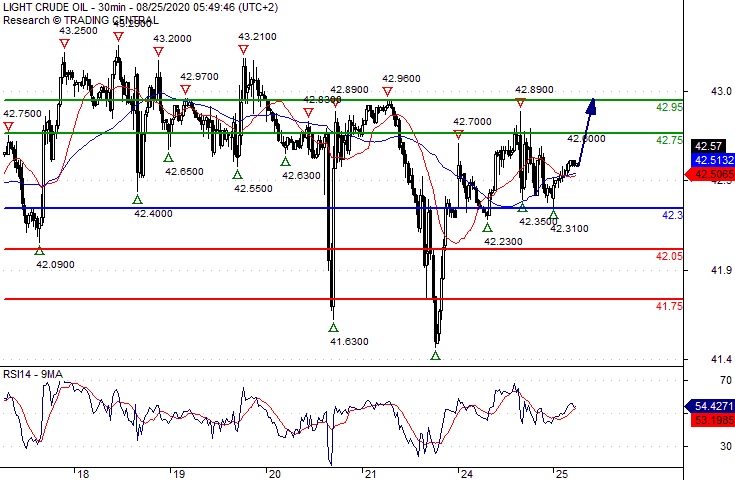735x480 pixels.
Task: Click the green marker above 42.5500
Action: point(238,175)
